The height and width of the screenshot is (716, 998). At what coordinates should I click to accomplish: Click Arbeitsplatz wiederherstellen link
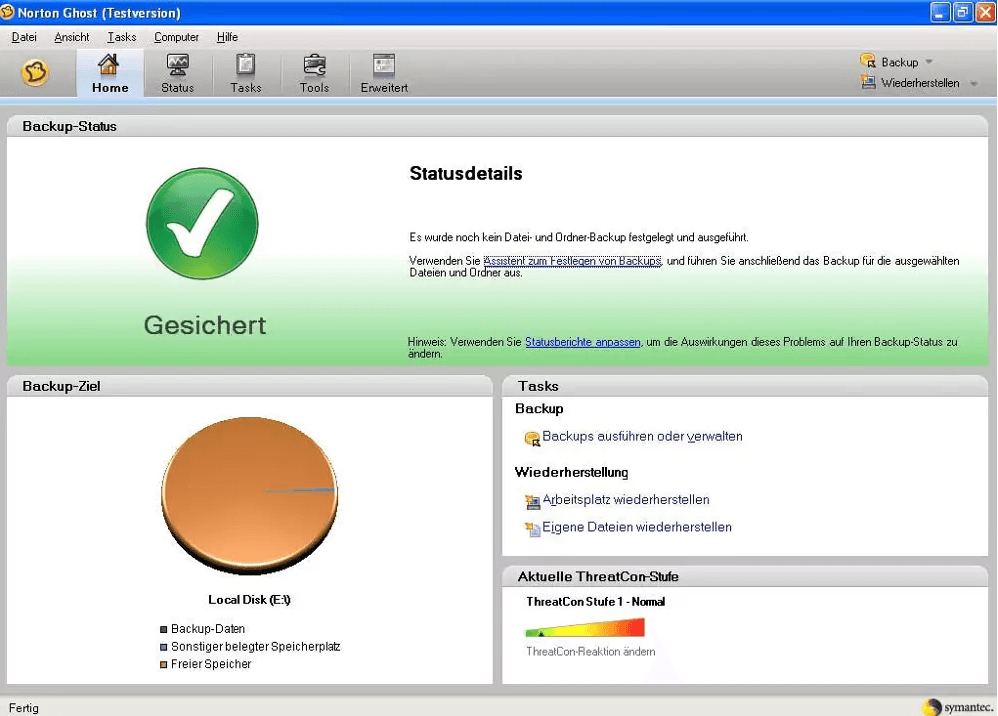[x=626, y=500]
